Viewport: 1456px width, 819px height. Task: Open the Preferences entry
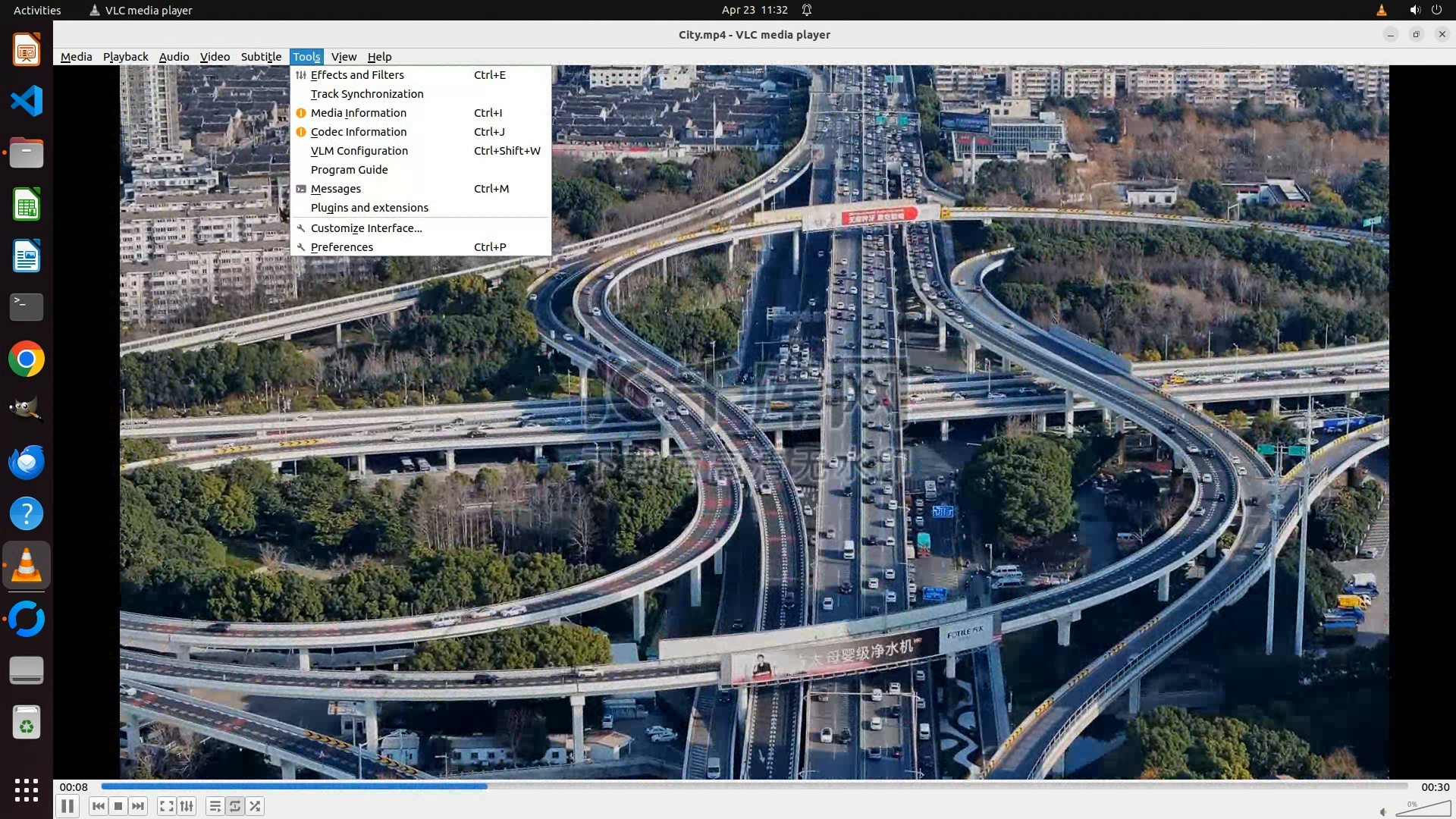[341, 247]
